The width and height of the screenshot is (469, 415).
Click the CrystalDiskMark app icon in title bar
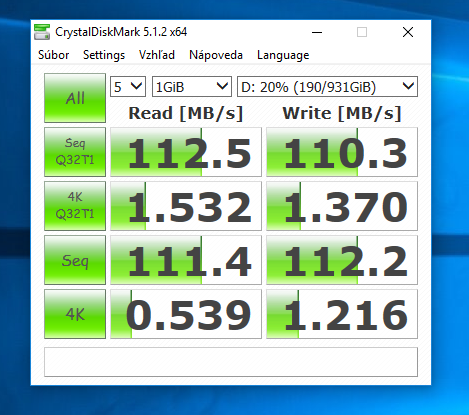coord(42,32)
